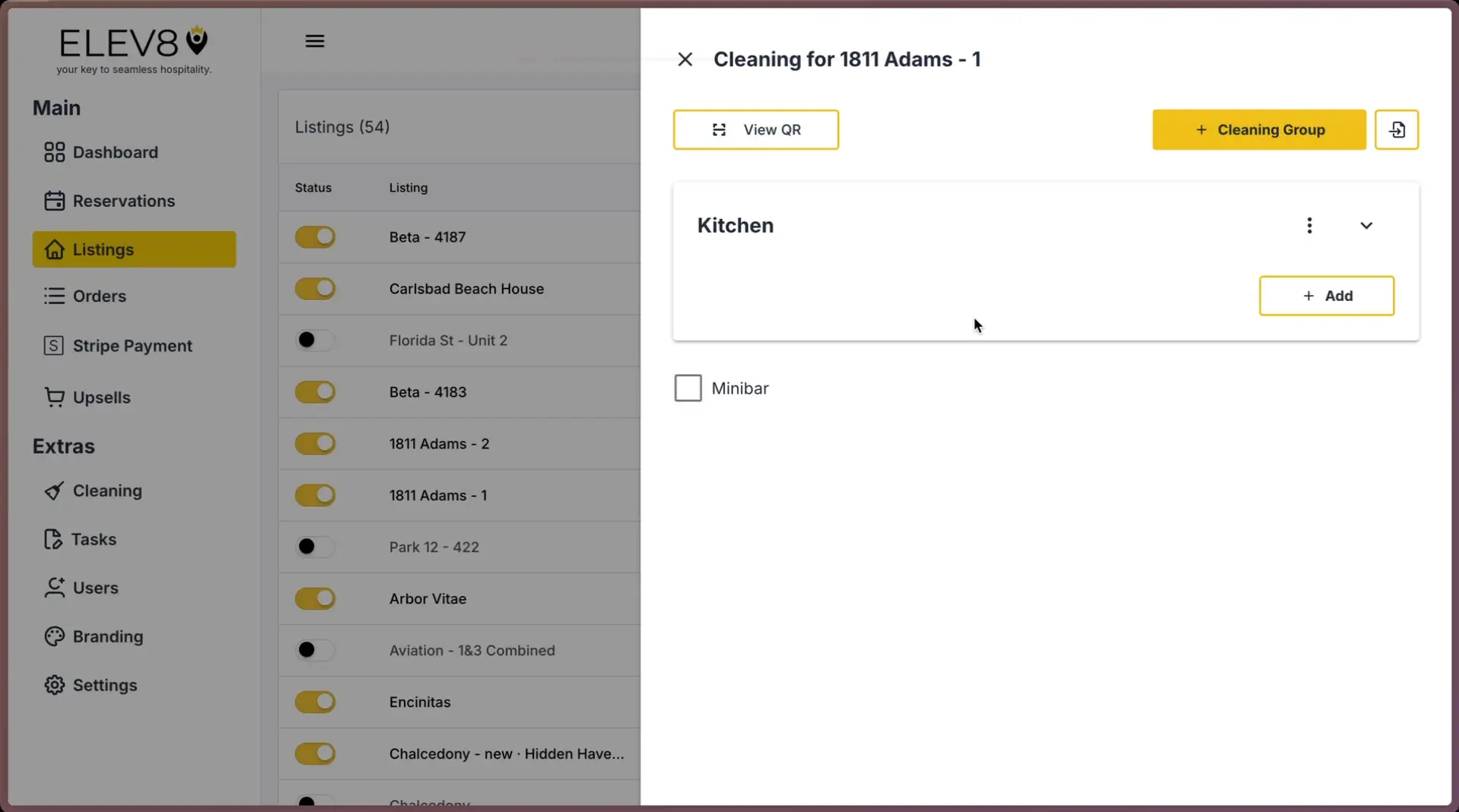Open the Dashboard from the sidebar

coord(115,152)
